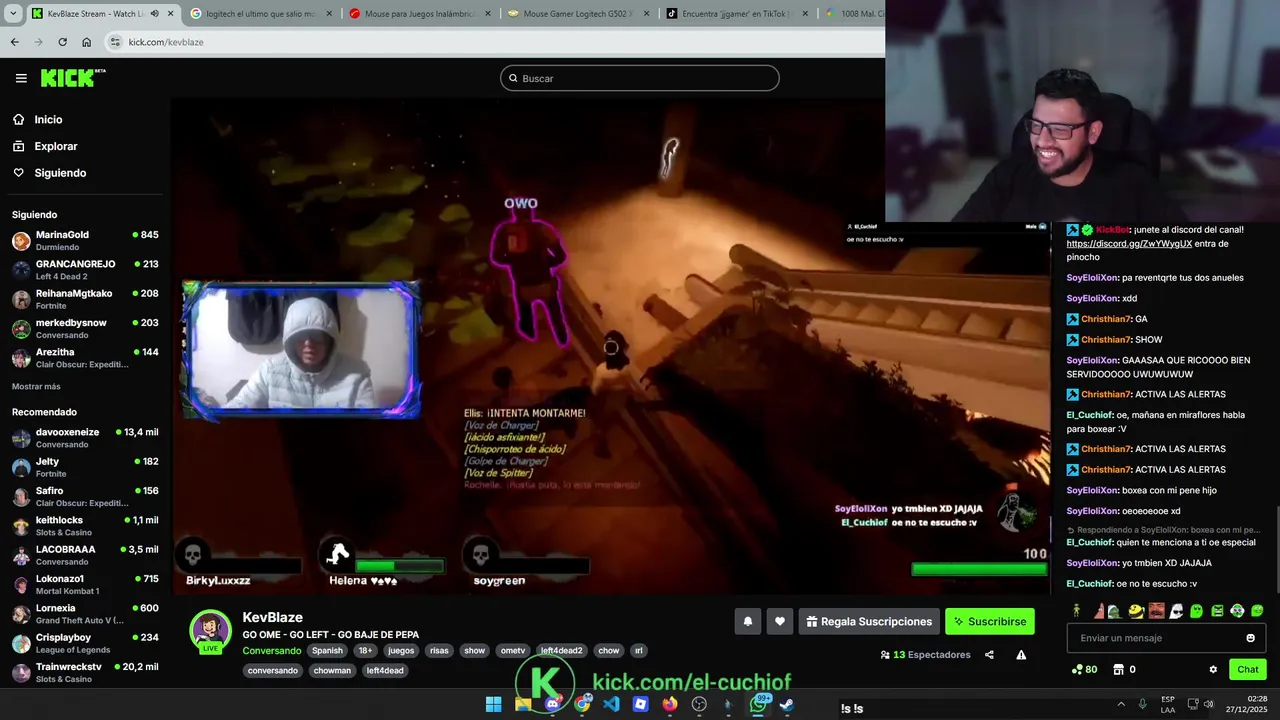Mute audio on KevBlaze Stream tab
Screen dimensions: 1280x720
pyautogui.click(x=154, y=14)
